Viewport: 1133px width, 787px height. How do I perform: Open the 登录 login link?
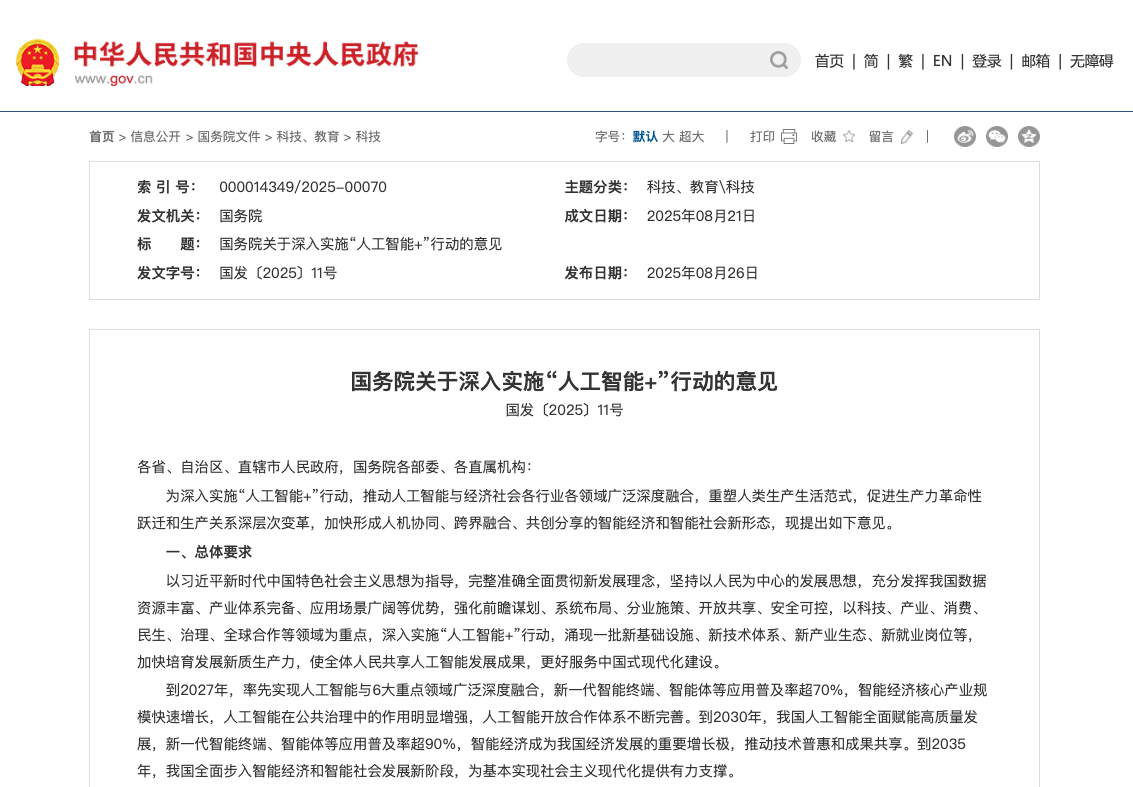coord(986,60)
